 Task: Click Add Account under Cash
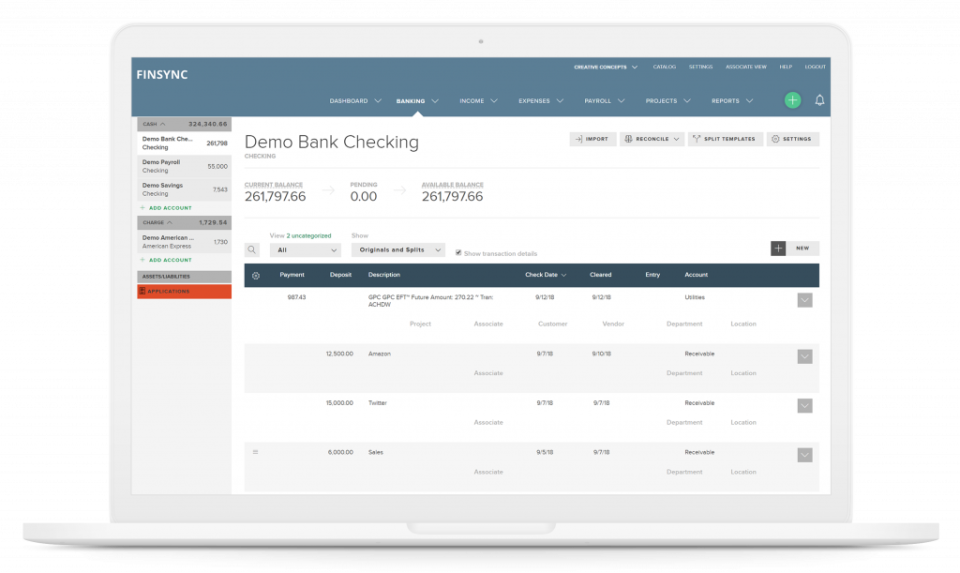tap(167, 208)
